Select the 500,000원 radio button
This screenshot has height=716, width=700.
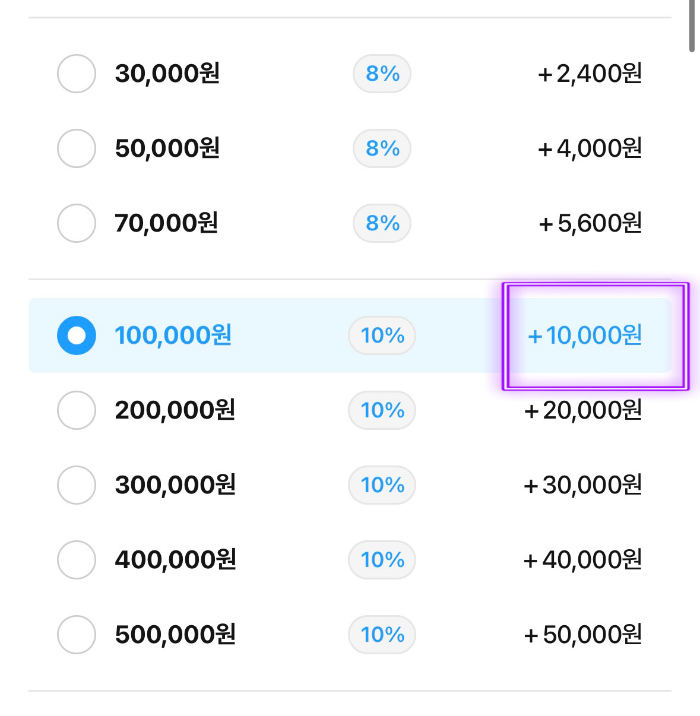(76, 635)
